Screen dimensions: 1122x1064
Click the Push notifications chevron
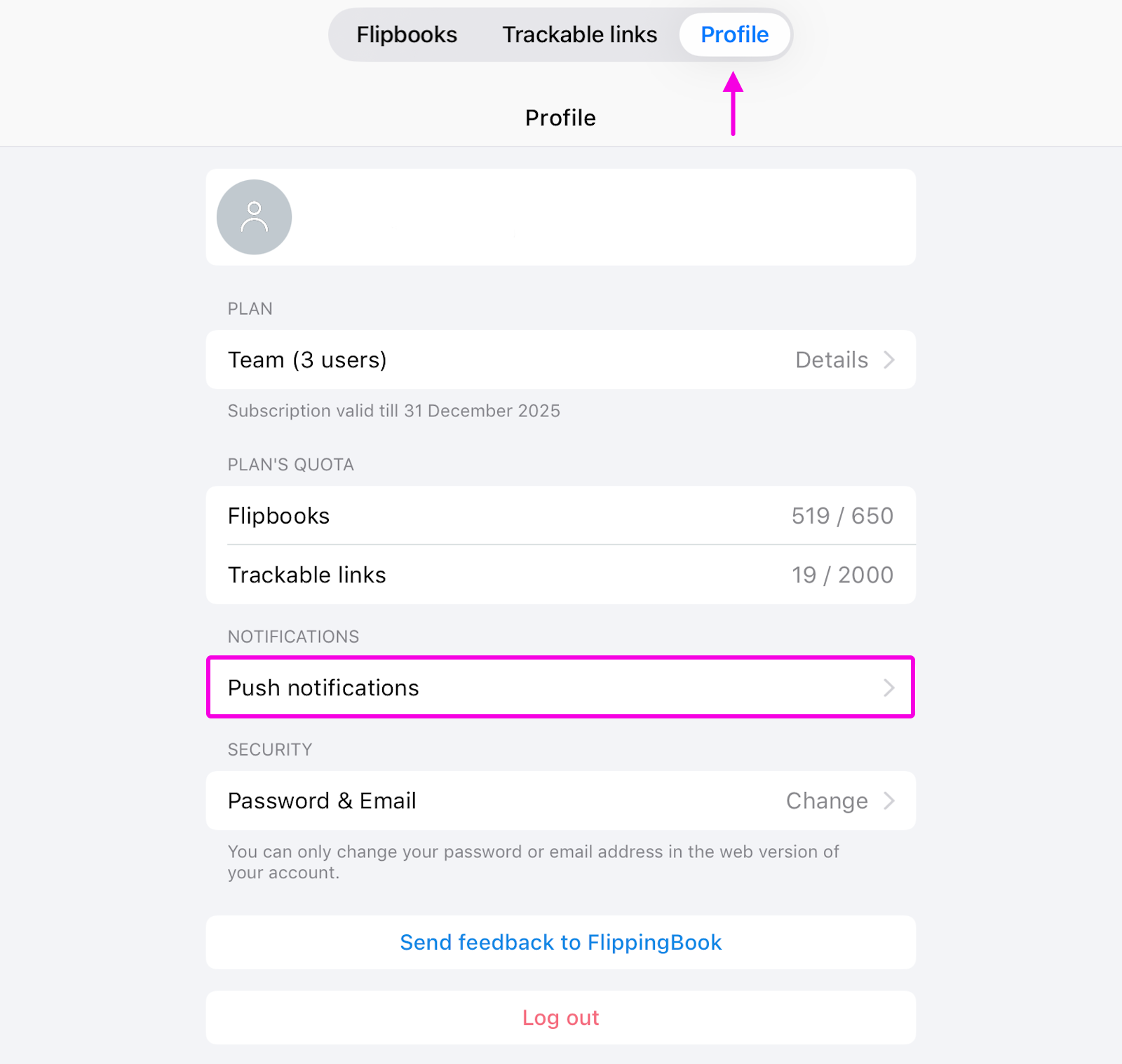[889, 688]
